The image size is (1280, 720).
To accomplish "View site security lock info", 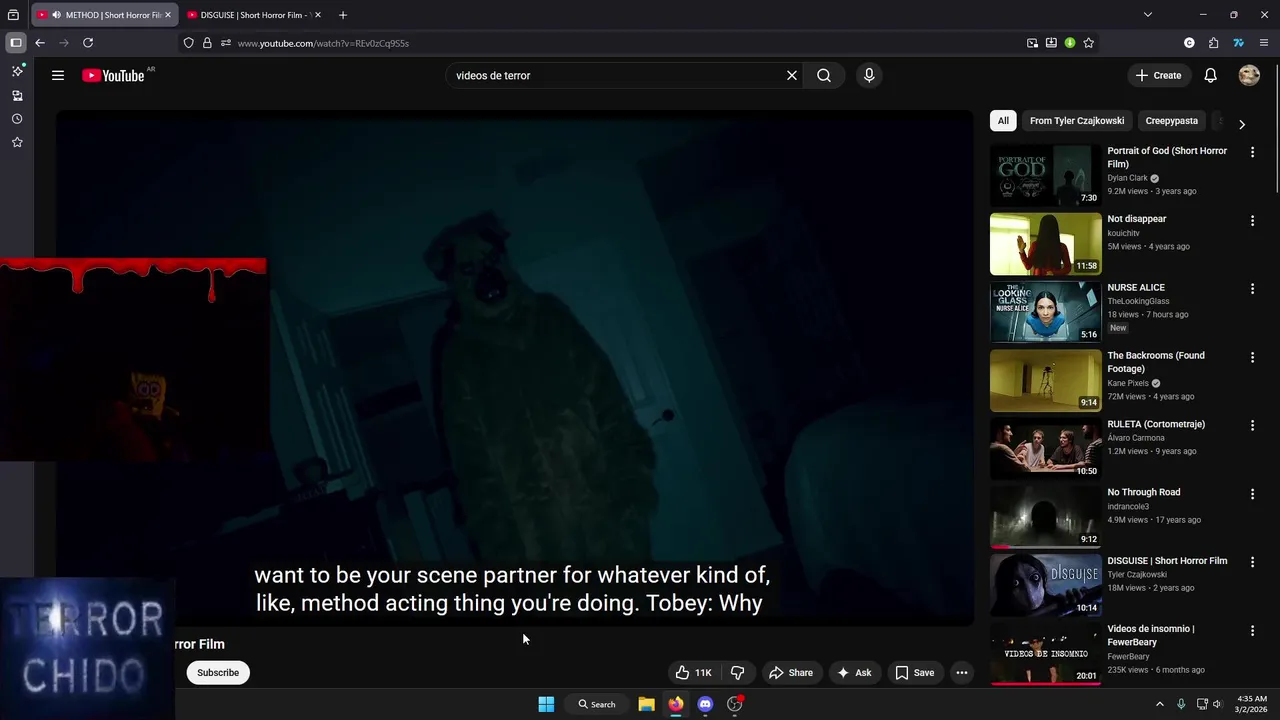I will [x=207, y=43].
